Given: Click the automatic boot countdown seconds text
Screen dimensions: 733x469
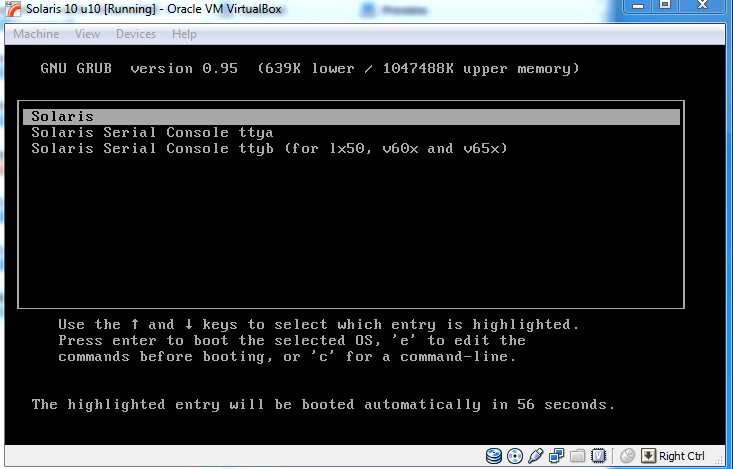Looking at the screenshot, I should 323,404.
